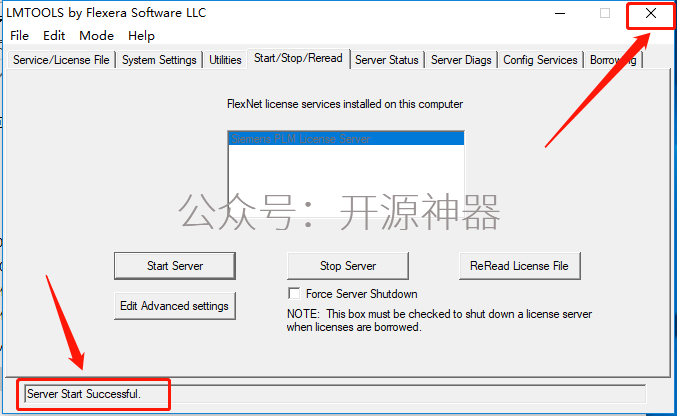Switch to the Service/License File tab
The width and height of the screenshot is (677, 416).
click(61, 60)
